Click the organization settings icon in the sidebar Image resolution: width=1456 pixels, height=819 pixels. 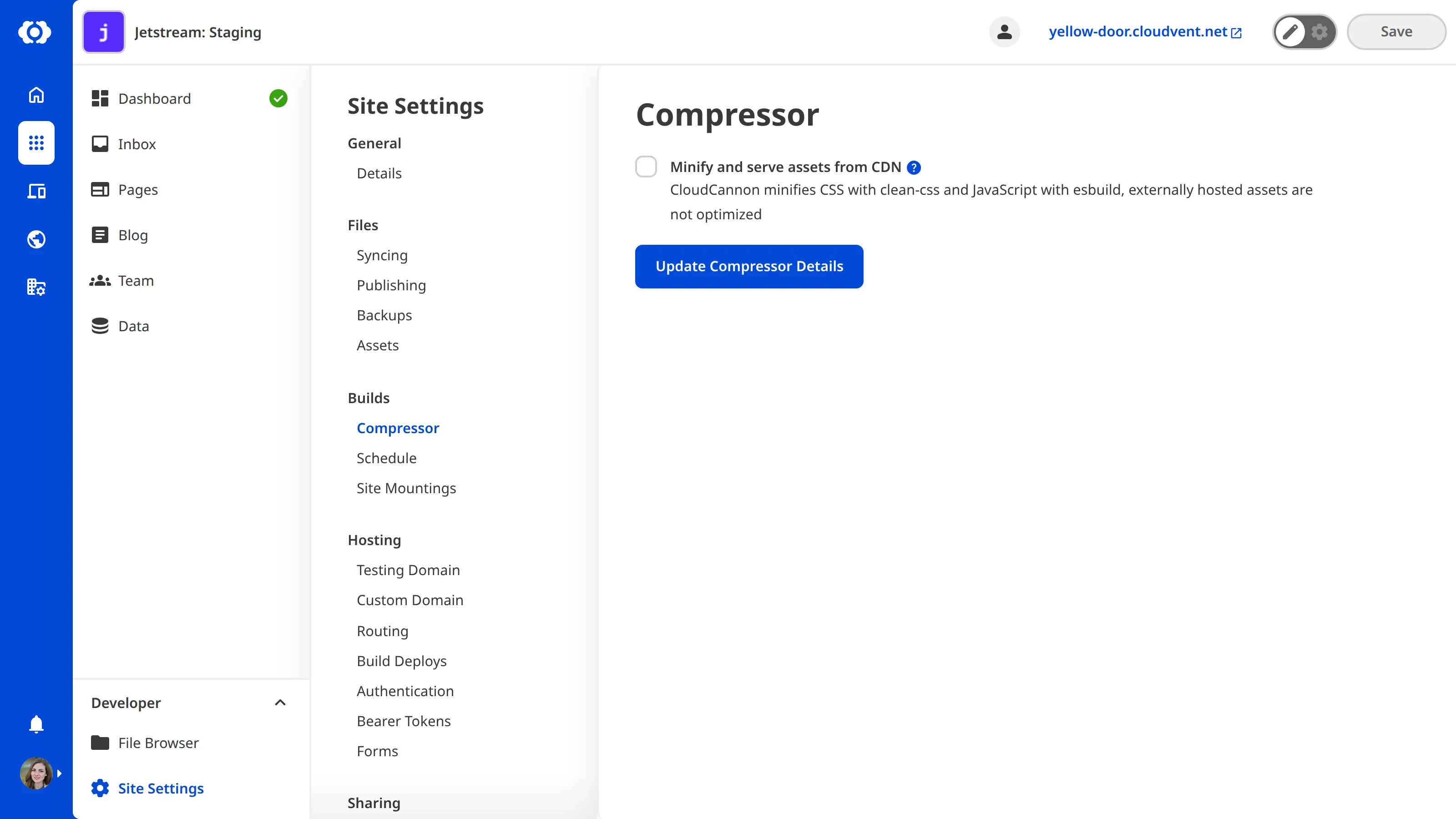(x=35, y=287)
